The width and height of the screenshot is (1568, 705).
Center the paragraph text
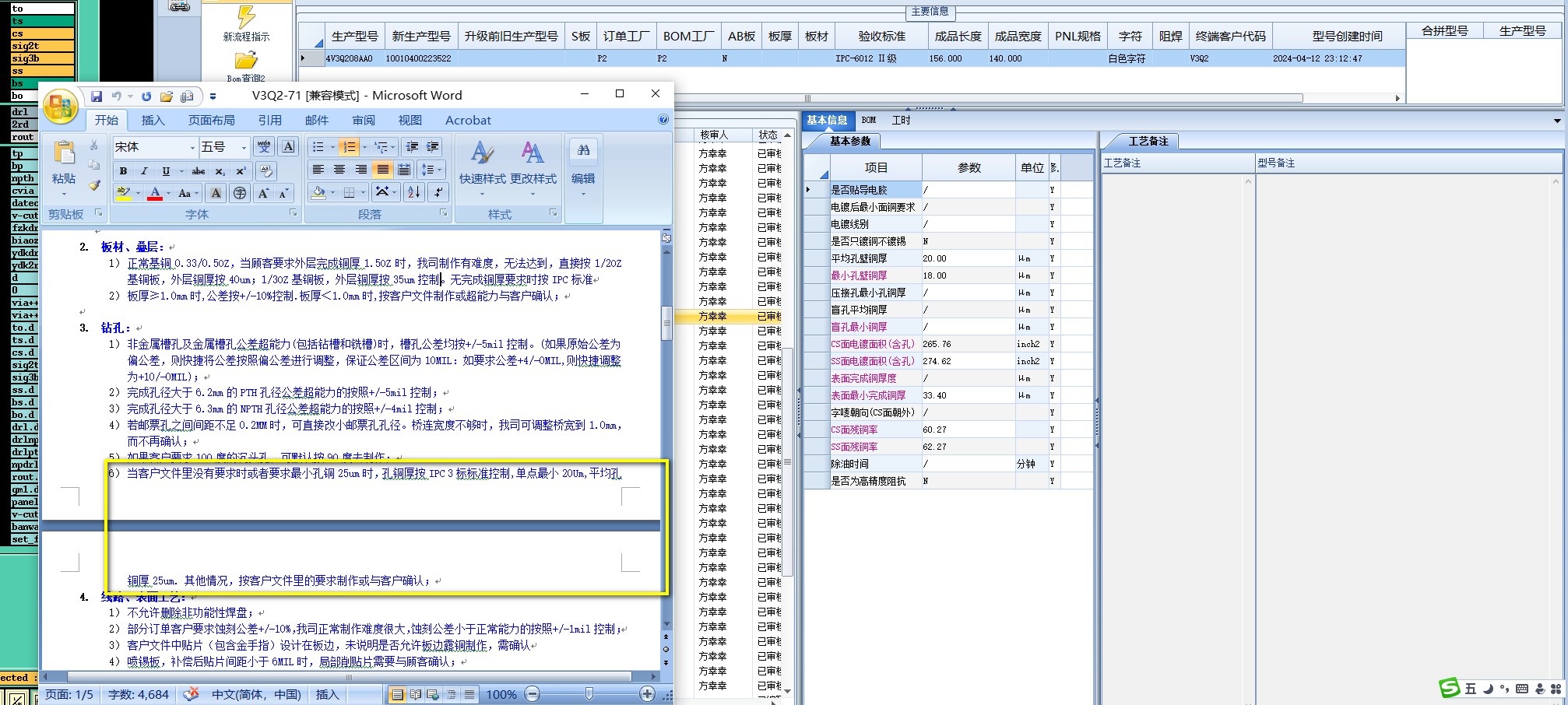click(x=339, y=170)
